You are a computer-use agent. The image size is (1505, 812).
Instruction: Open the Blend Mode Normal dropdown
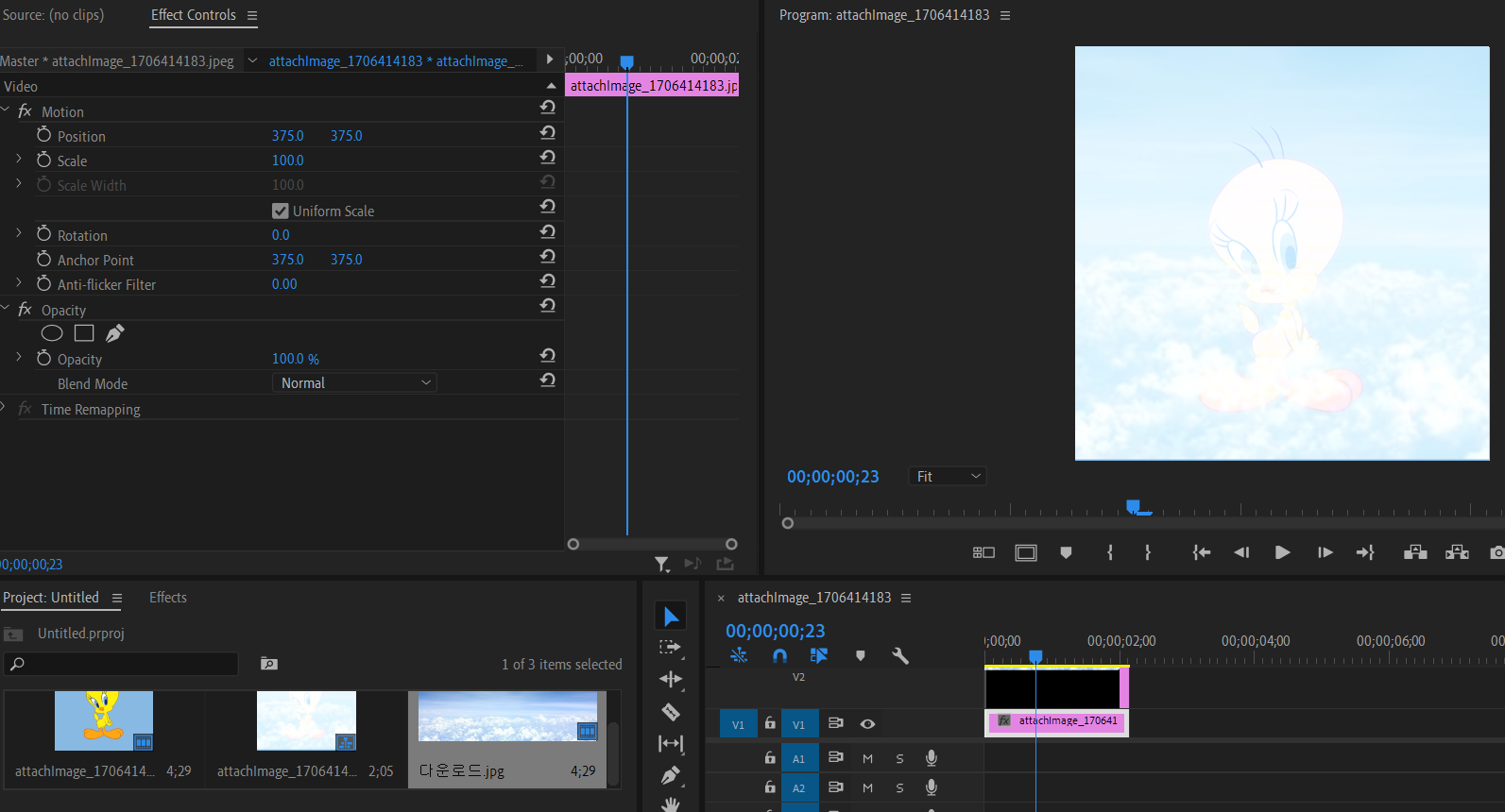354,382
